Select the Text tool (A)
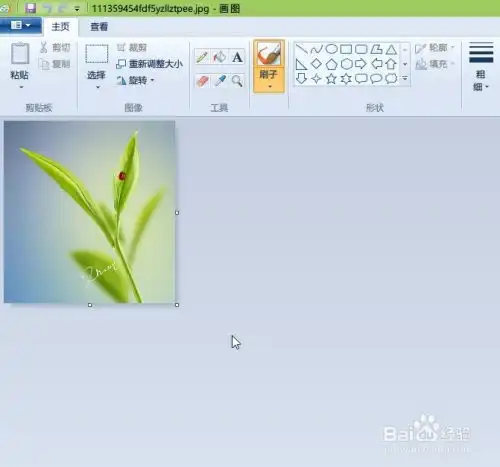This screenshot has width=500, height=467. (237, 57)
